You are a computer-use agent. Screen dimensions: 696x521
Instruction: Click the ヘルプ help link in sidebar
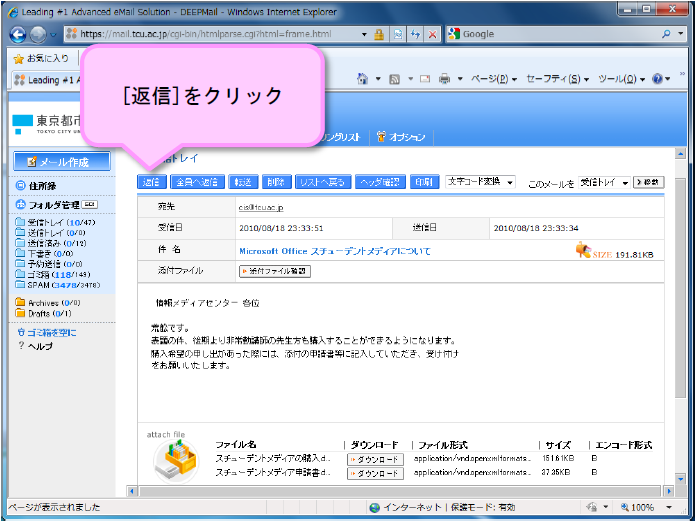click(36, 346)
